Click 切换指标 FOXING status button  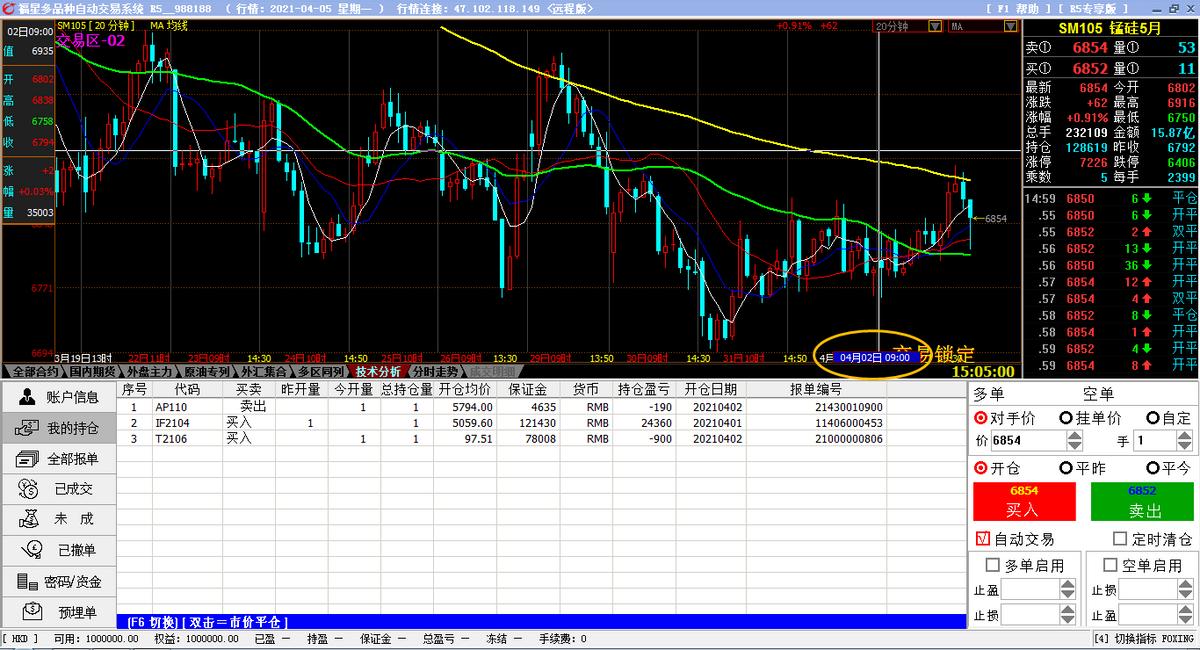pos(1145,638)
